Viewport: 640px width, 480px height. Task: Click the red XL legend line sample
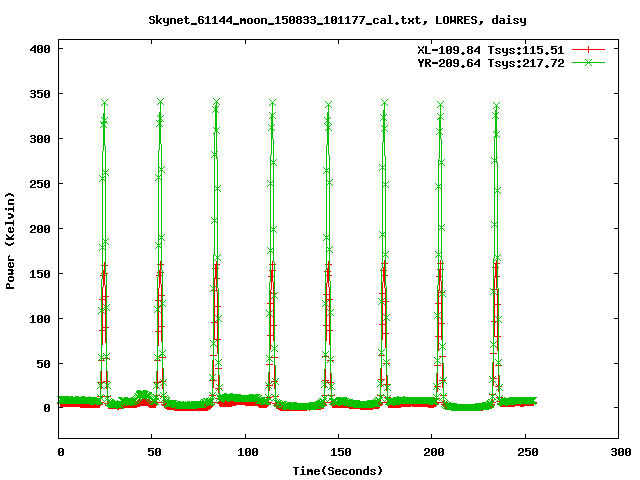tap(588, 50)
